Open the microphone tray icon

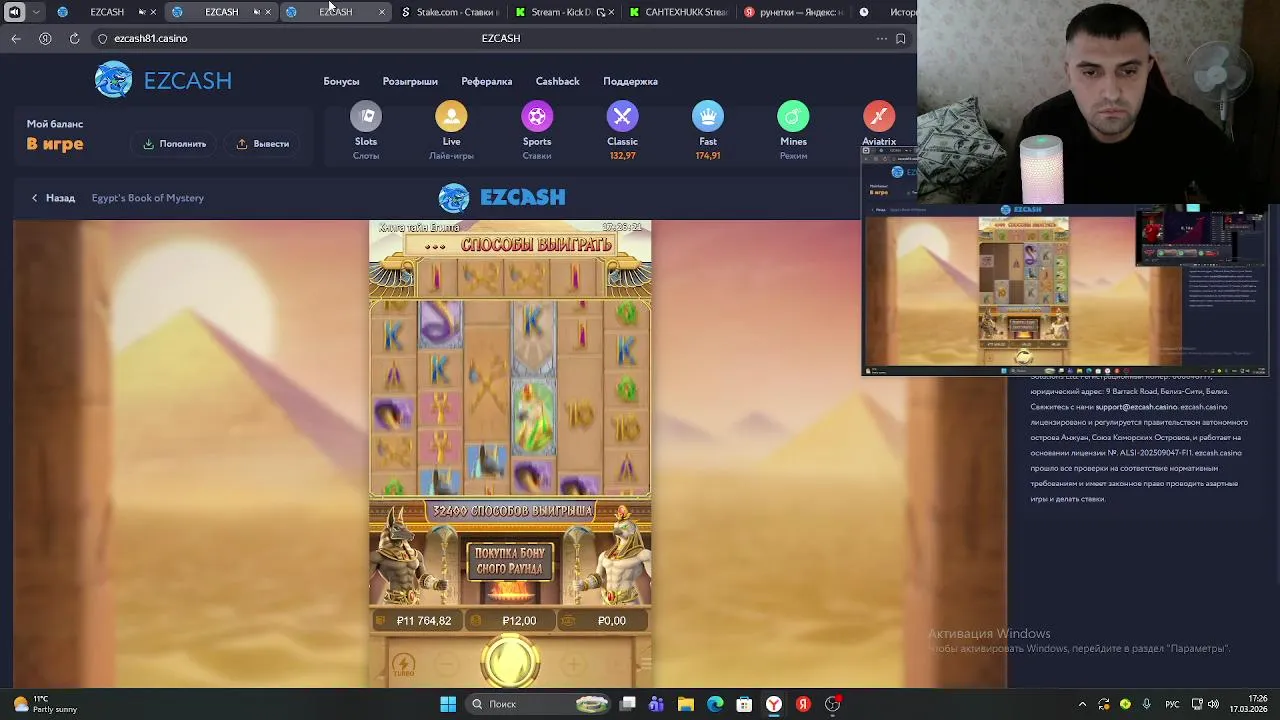(1146, 704)
